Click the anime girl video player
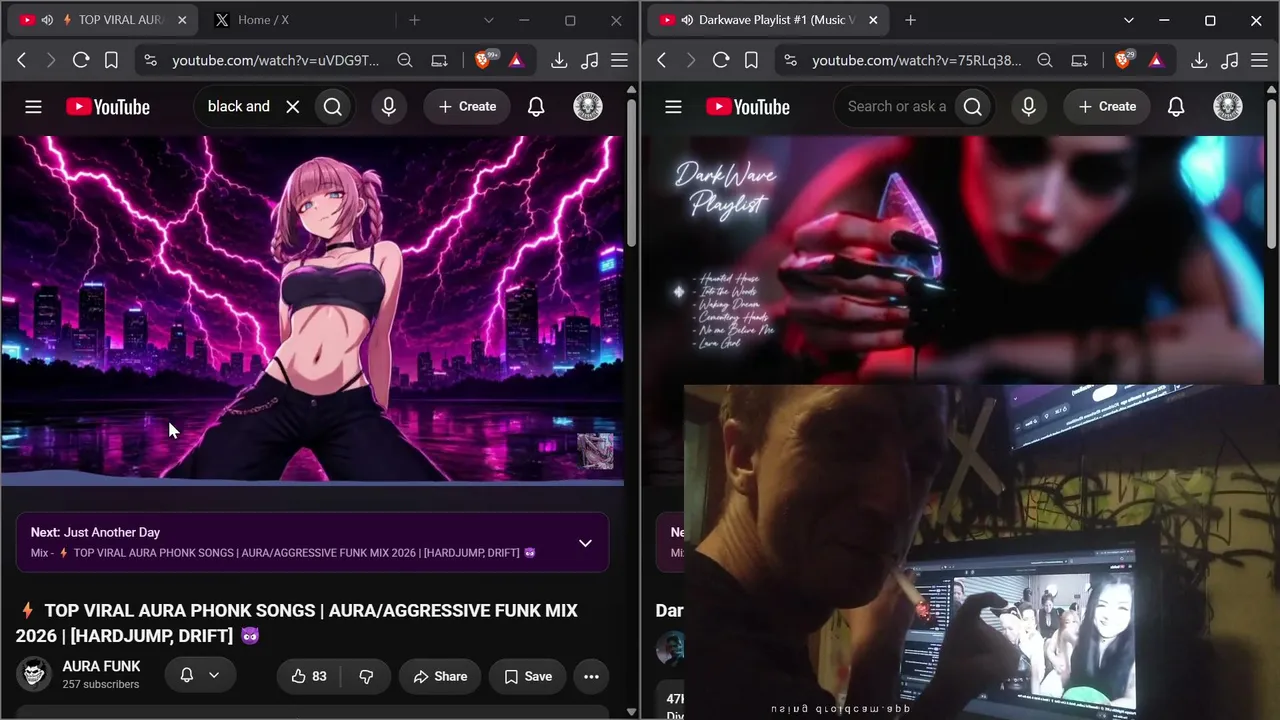1280x720 pixels. click(x=312, y=309)
